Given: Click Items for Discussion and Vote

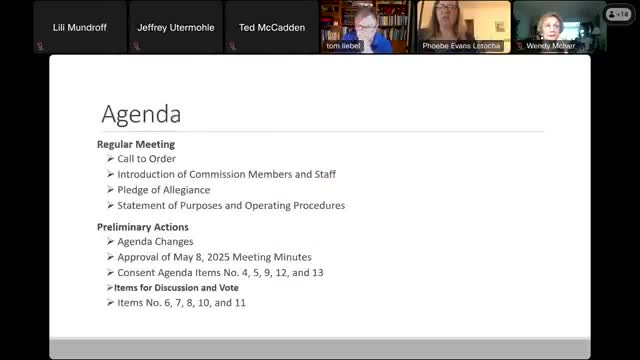Looking at the screenshot, I should tap(176, 288).
